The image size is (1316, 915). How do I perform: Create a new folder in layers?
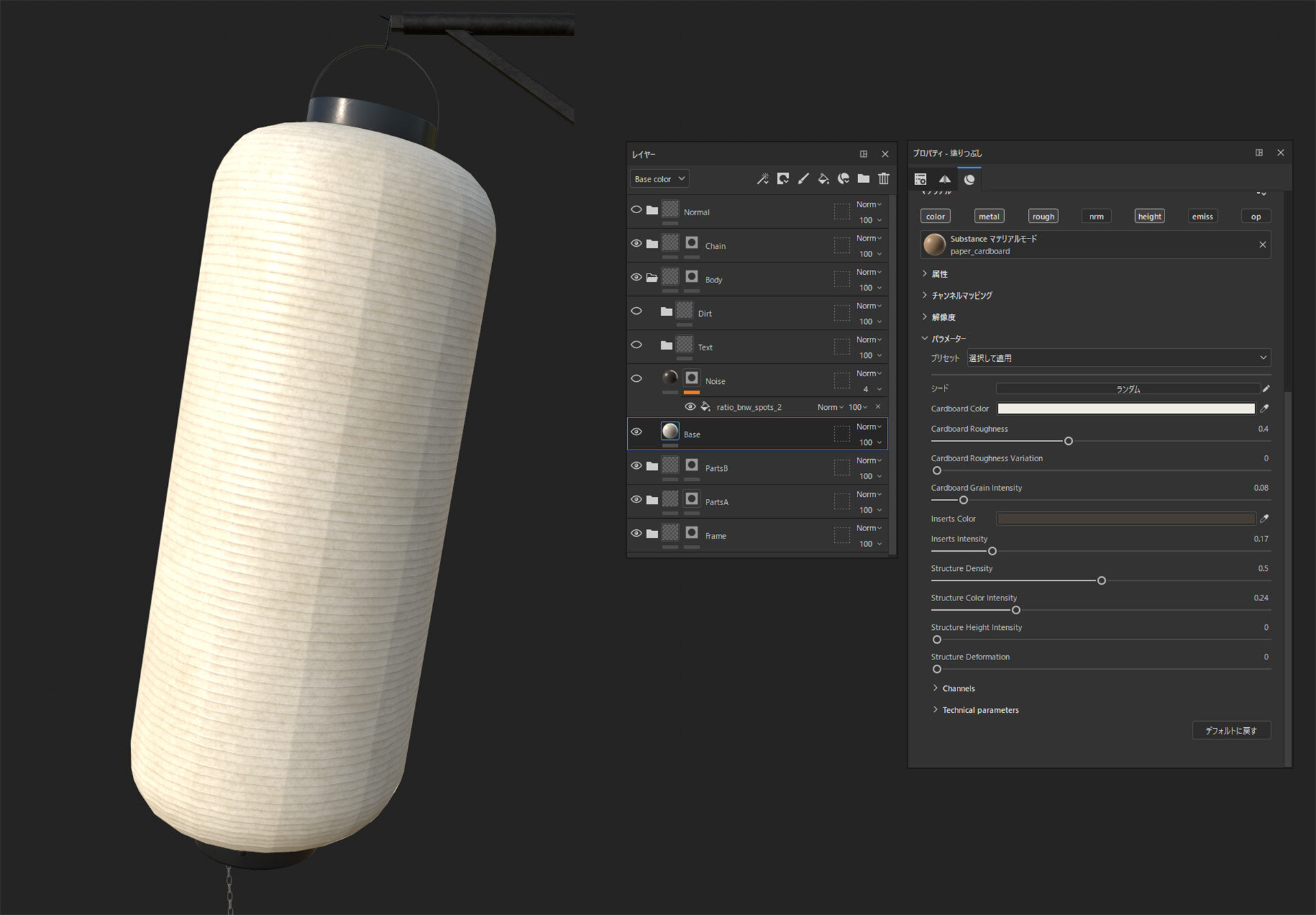pyautogui.click(x=864, y=179)
